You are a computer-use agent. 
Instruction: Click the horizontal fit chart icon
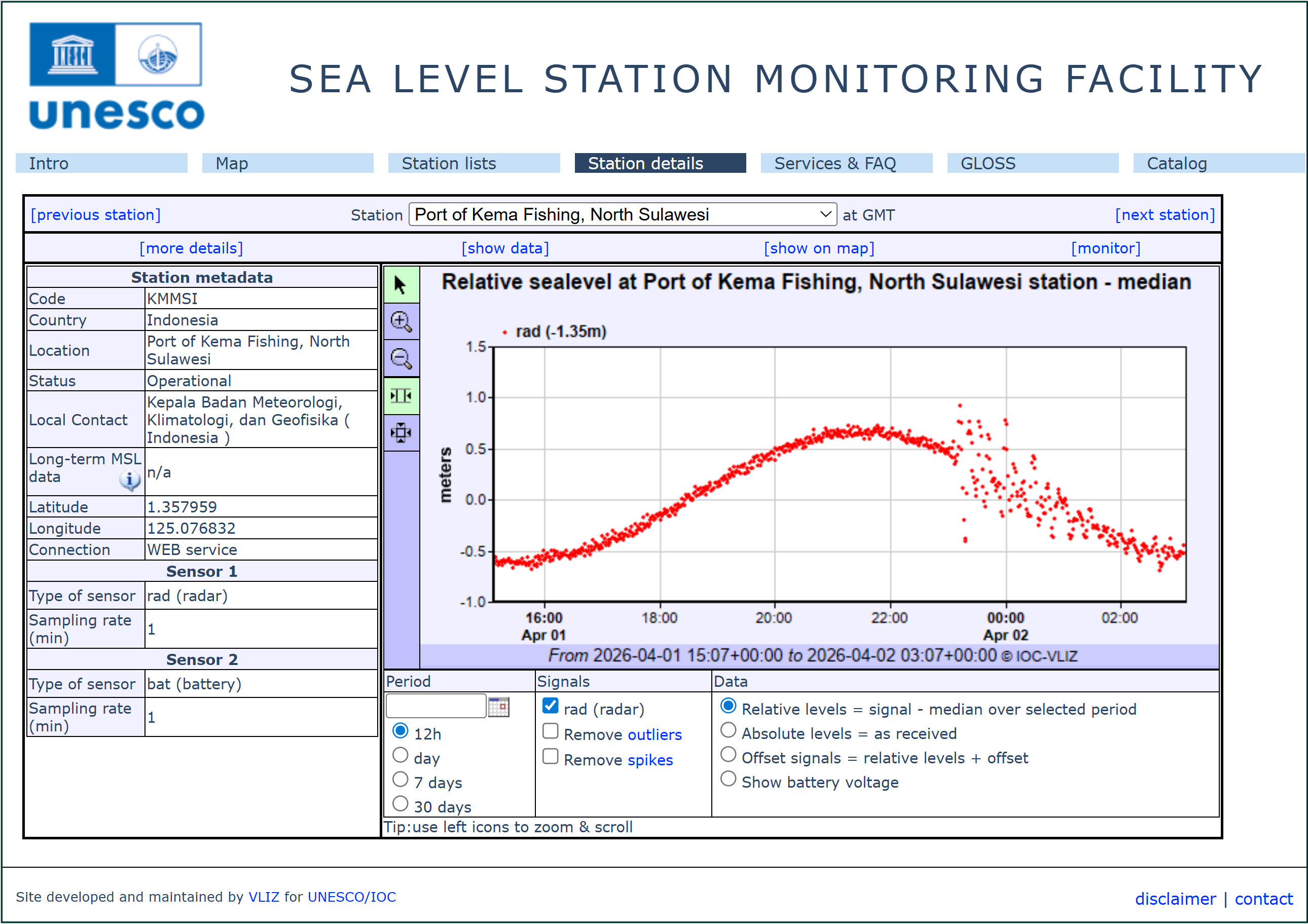tap(401, 396)
